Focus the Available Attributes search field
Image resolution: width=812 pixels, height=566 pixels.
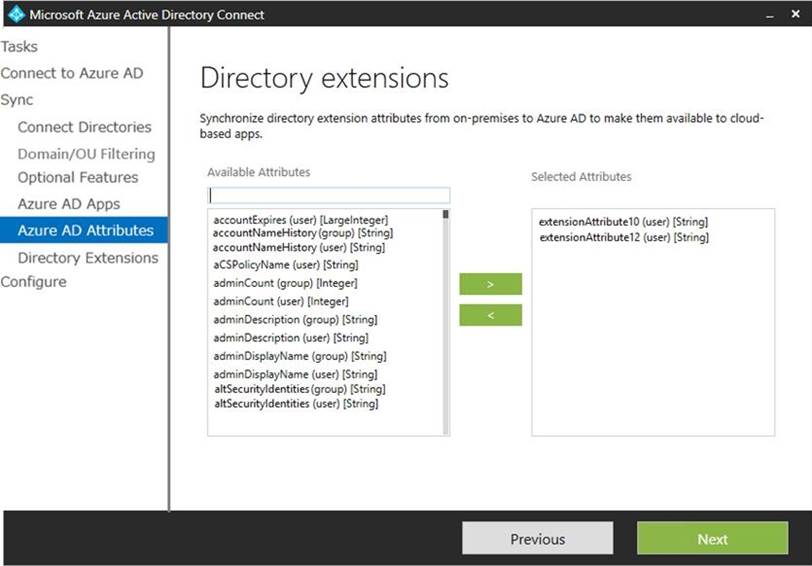329,195
